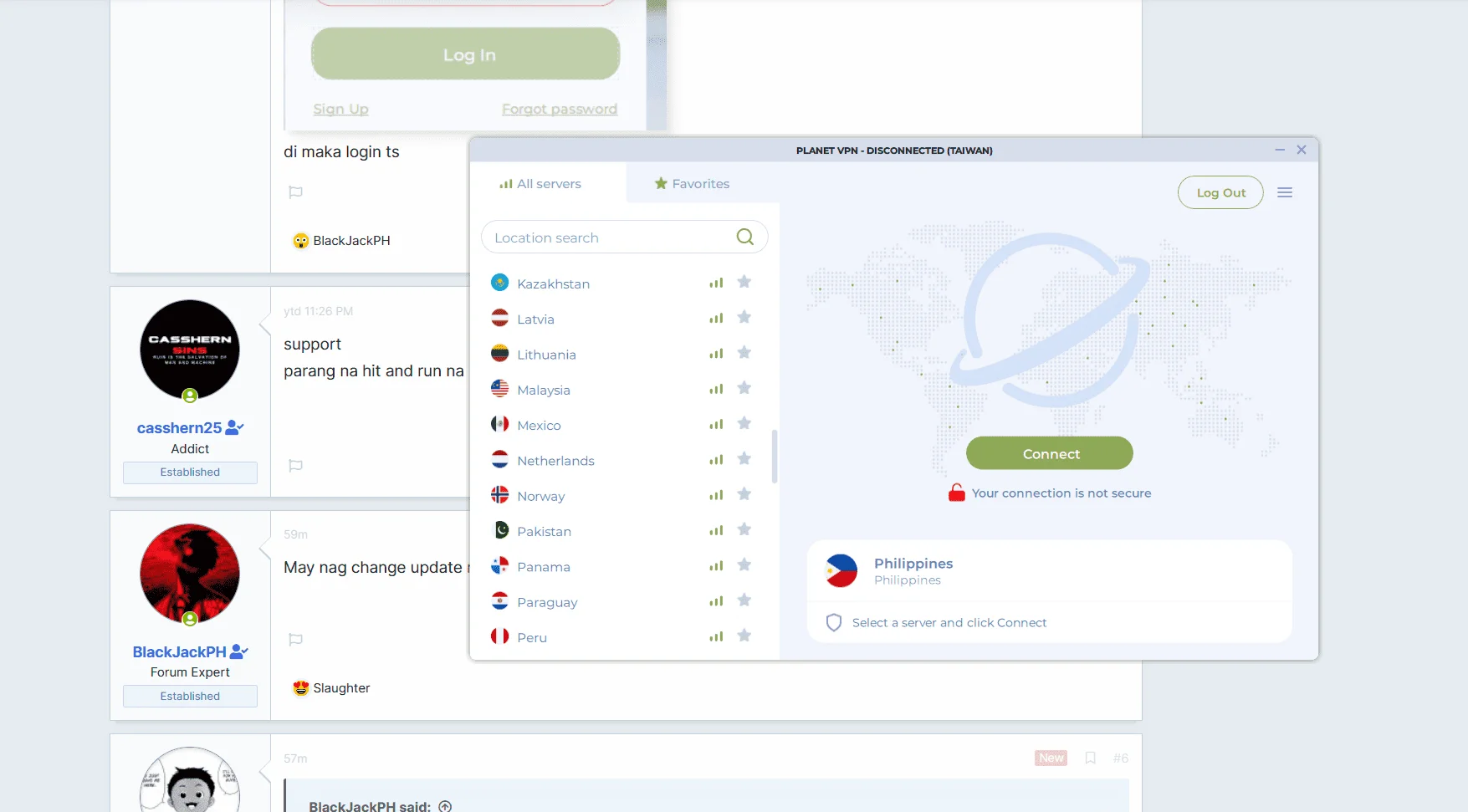Click the Panama flag icon
Image resolution: width=1468 pixels, height=812 pixels.
point(499,565)
